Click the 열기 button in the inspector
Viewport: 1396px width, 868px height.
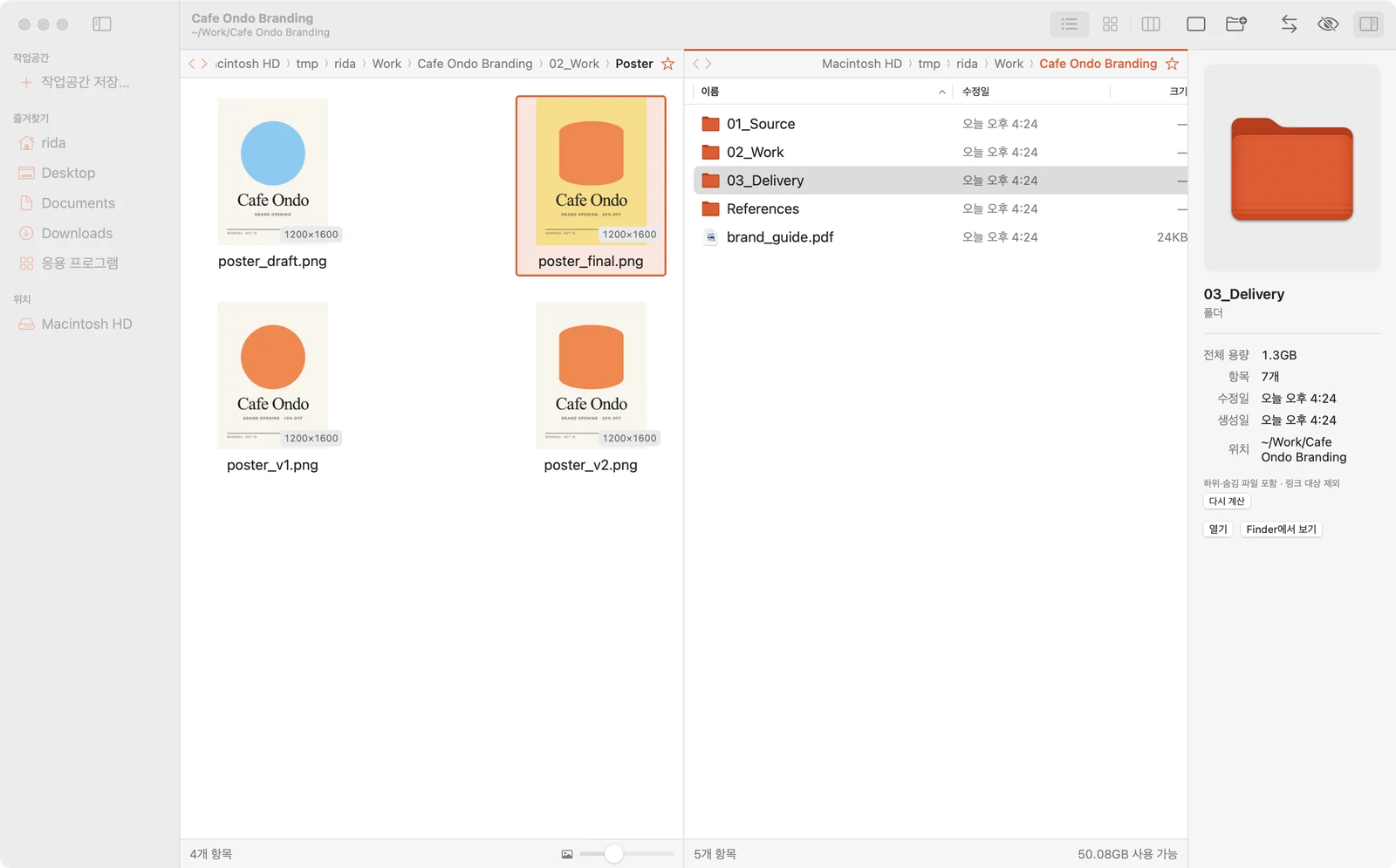[1218, 530]
